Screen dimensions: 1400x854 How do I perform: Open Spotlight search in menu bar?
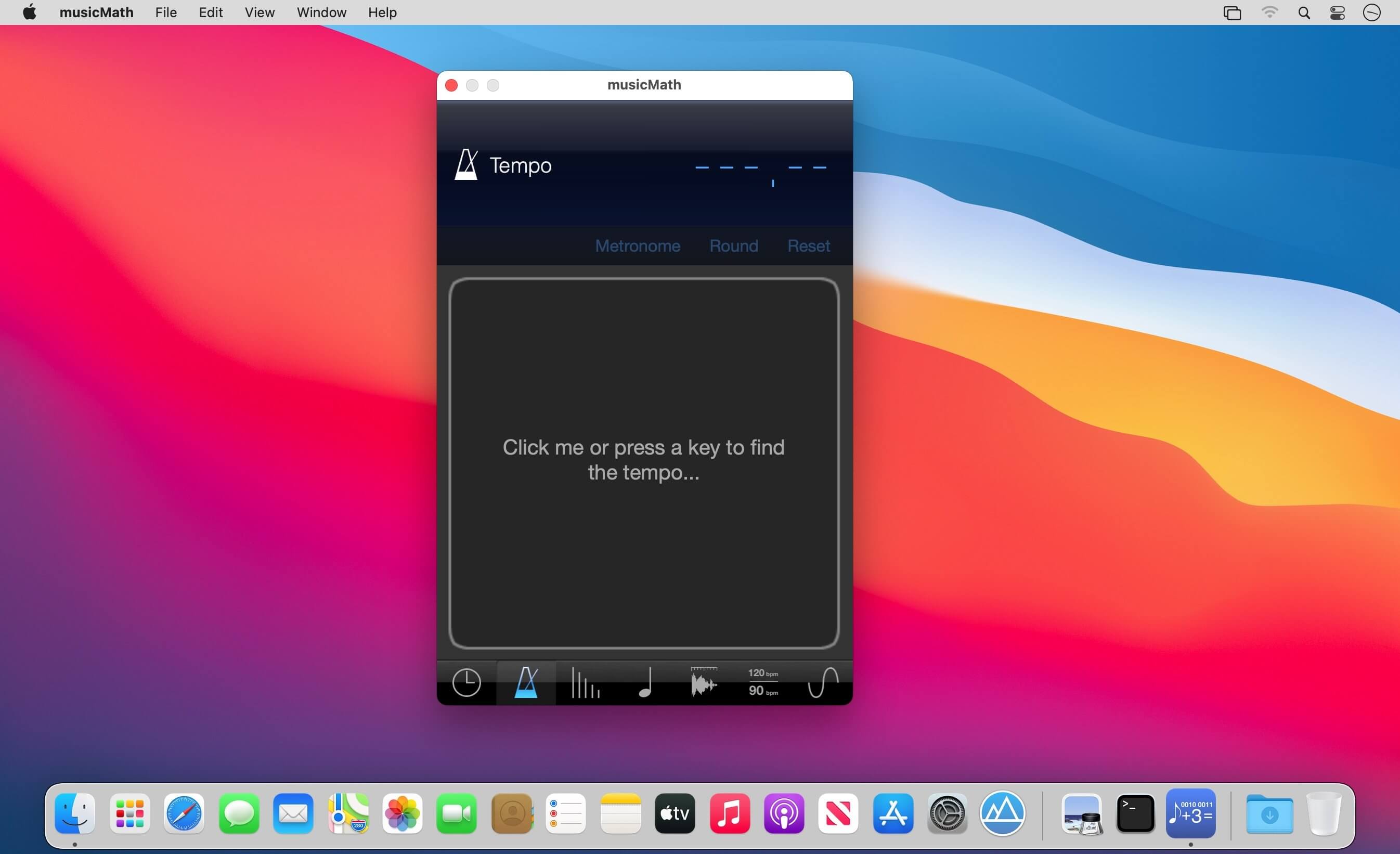[1304, 12]
